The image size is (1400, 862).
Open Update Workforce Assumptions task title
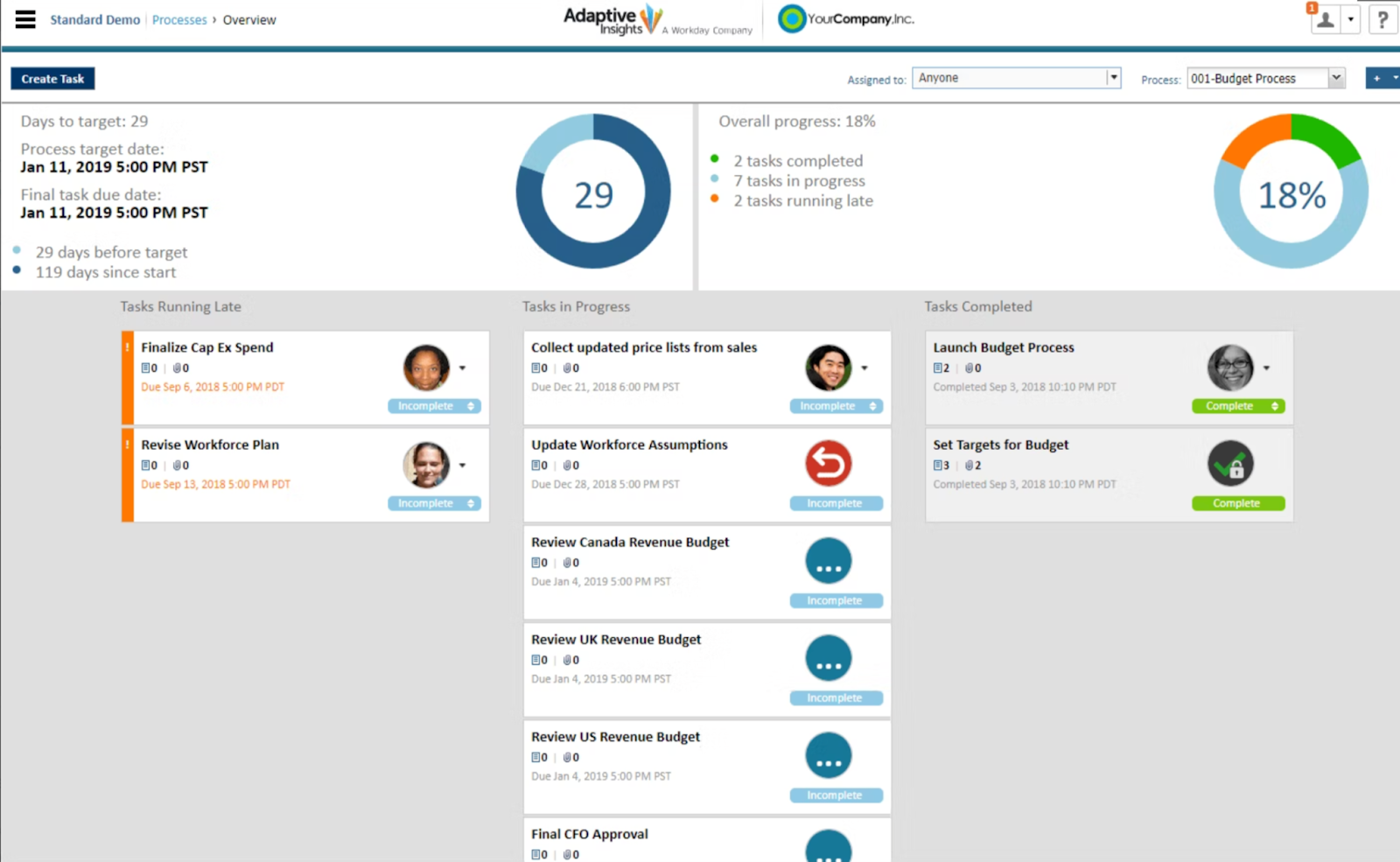(x=629, y=445)
